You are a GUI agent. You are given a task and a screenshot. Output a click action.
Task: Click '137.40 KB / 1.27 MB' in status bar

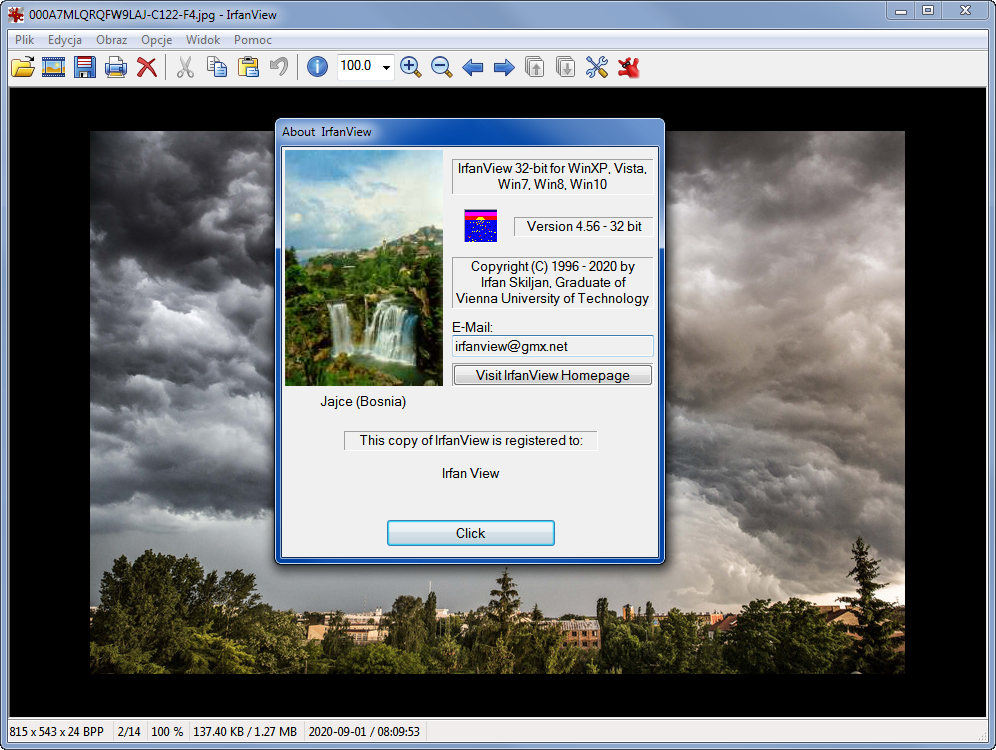(x=245, y=732)
